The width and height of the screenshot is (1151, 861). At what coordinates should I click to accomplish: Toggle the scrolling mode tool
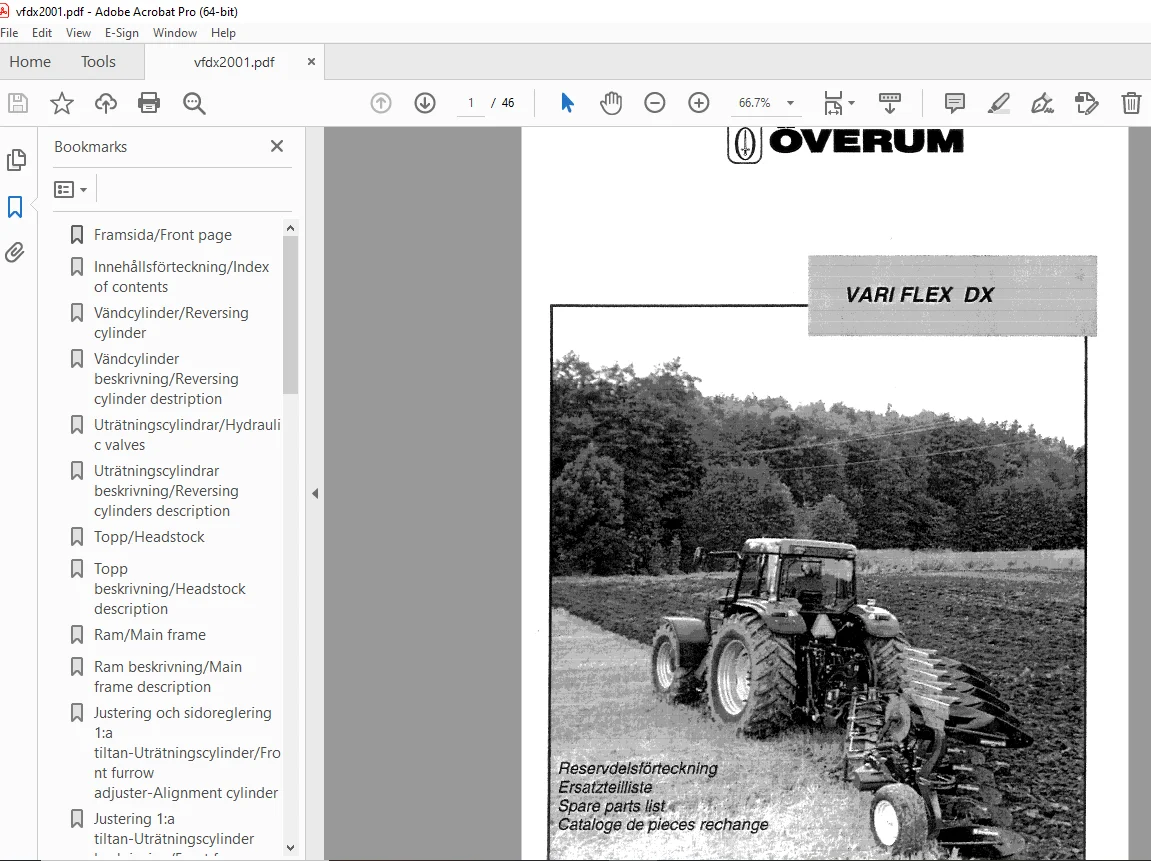pyautogui.click(x=890, y=103)
